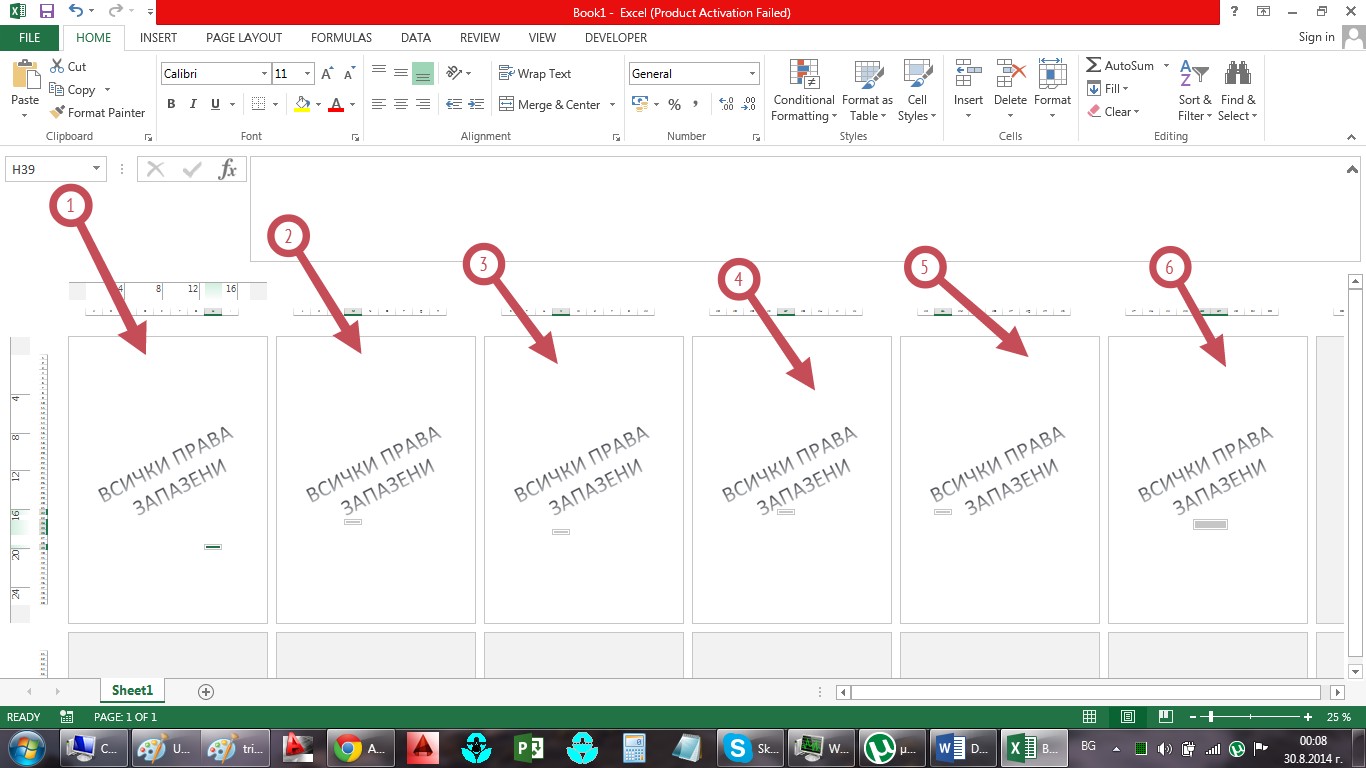Switch to the FORMULAS tab

(341, 37)
